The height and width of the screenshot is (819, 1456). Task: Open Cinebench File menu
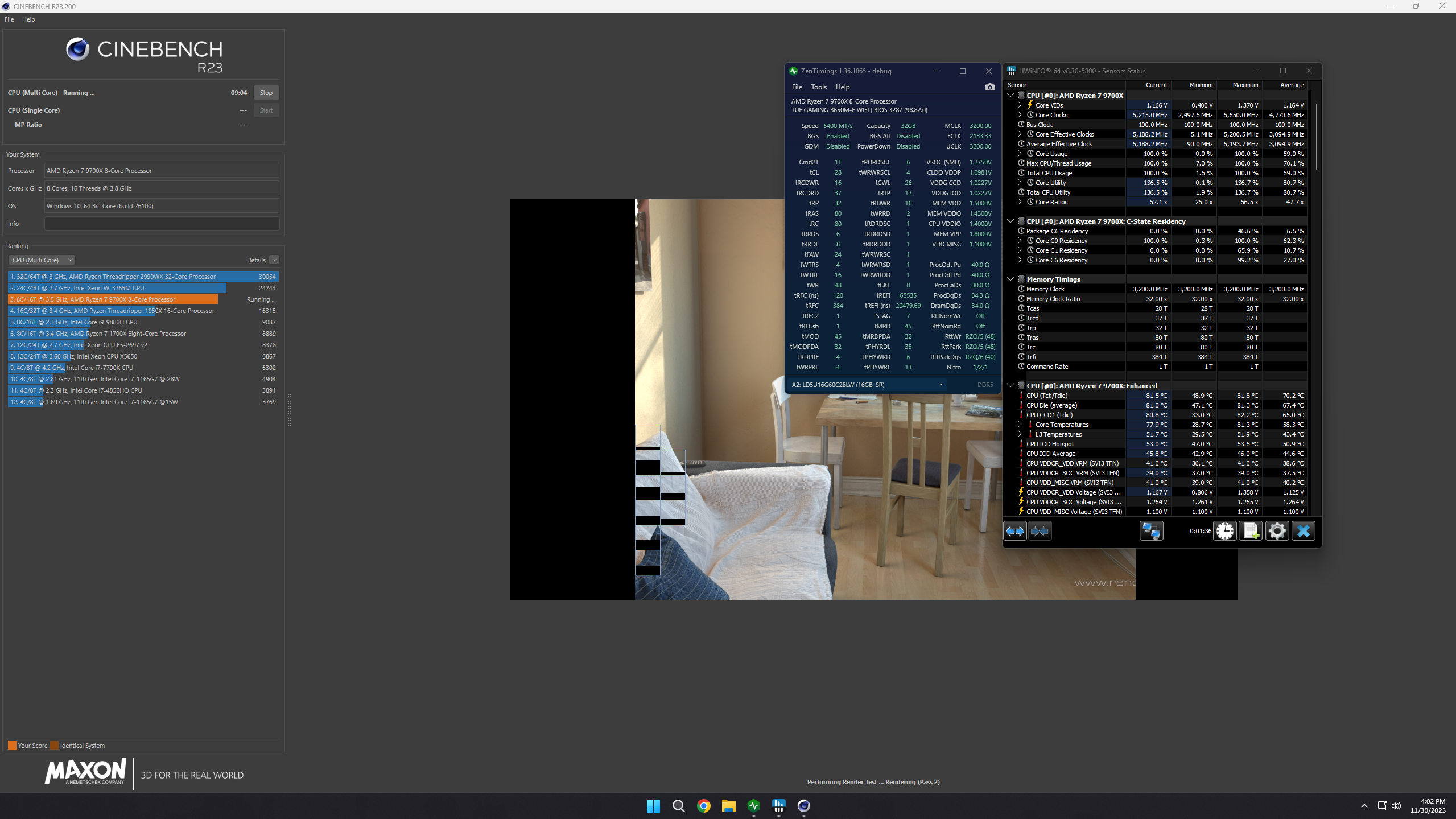[x=9, y=19]
